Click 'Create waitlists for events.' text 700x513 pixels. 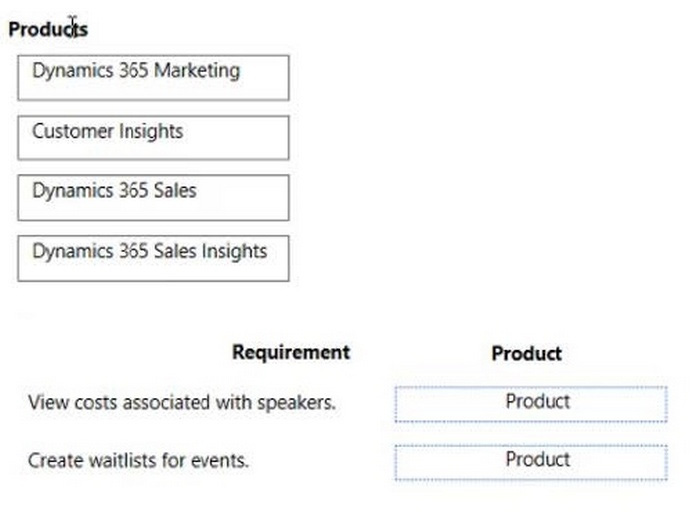(x=138, y=461)
